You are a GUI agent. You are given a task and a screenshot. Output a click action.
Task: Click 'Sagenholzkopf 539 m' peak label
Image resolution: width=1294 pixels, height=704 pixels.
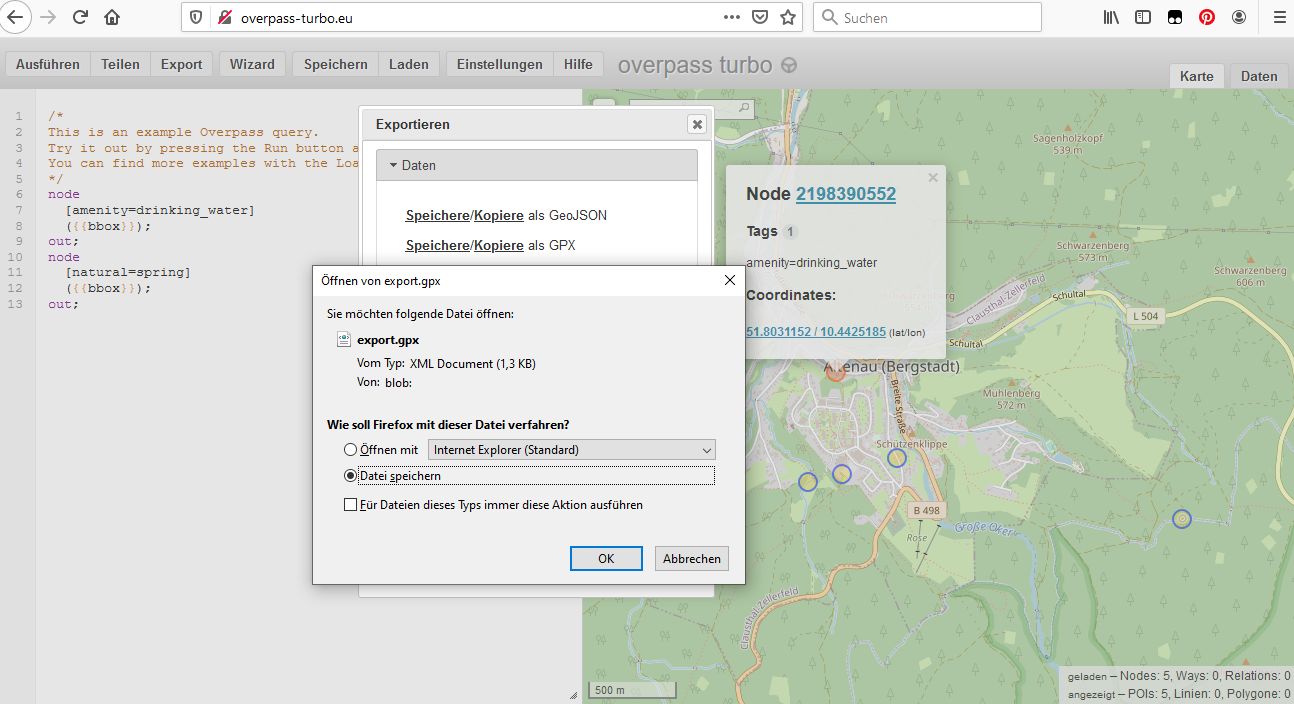coord(1067,144)
